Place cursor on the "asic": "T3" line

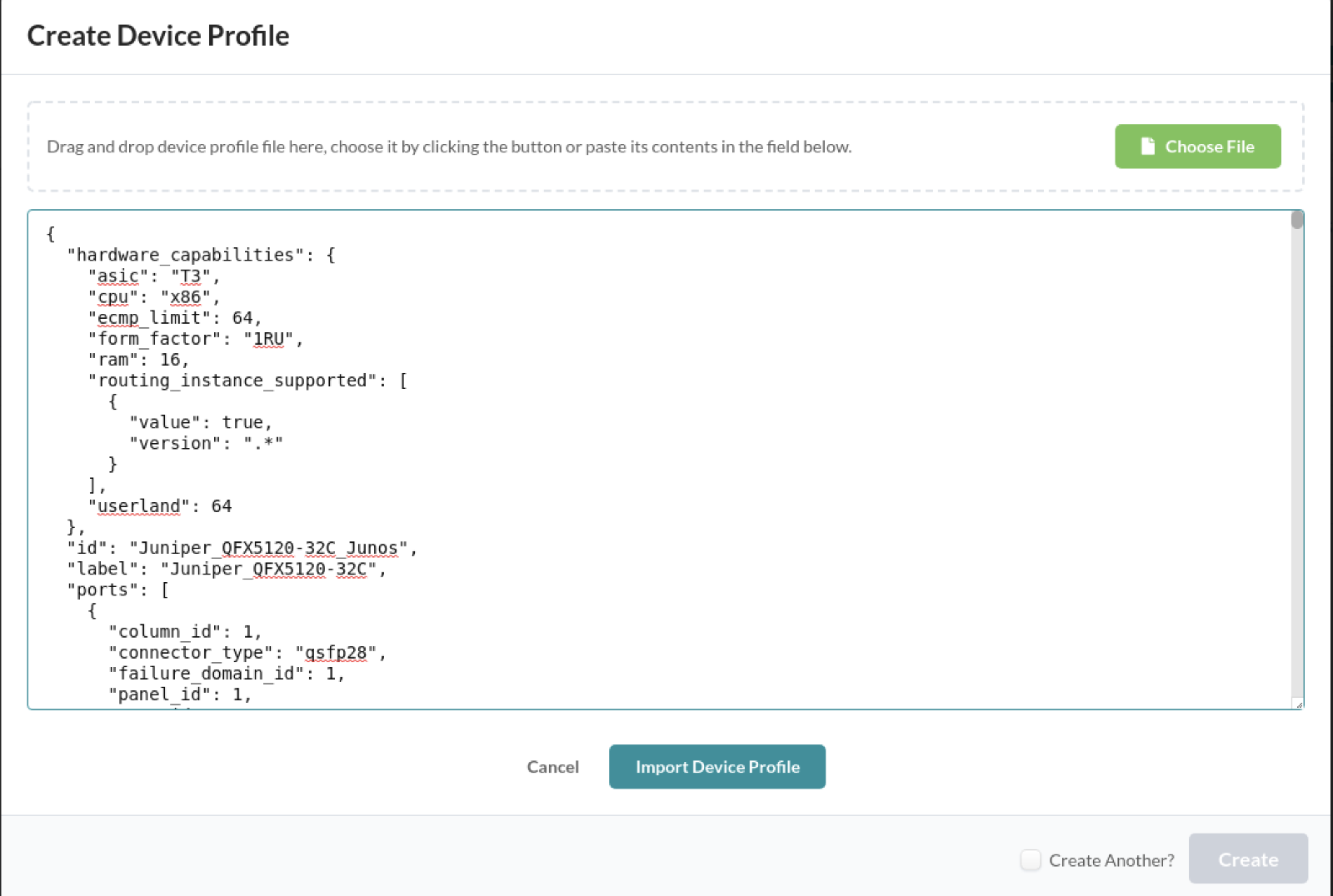[x=153, y=276]
